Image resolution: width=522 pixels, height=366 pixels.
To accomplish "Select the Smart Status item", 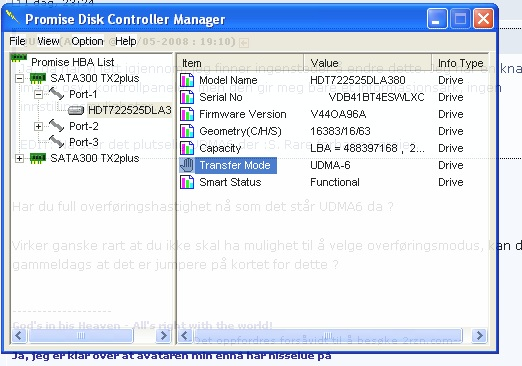I will (x=230, y=182).
